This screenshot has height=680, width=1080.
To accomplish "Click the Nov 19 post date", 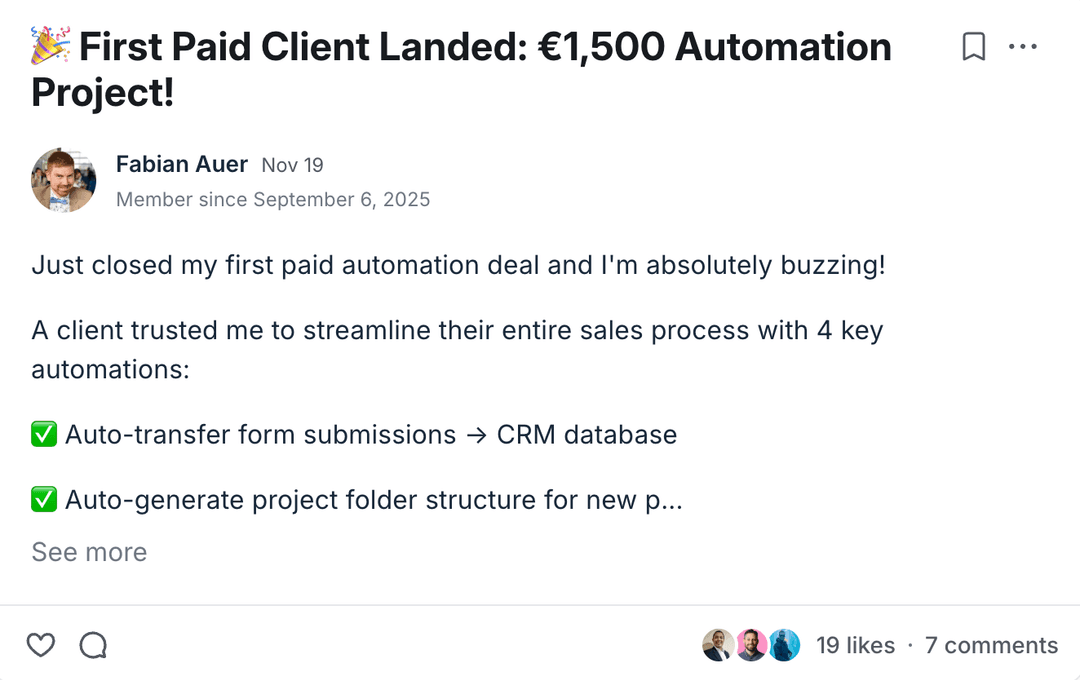I will 293,165.
